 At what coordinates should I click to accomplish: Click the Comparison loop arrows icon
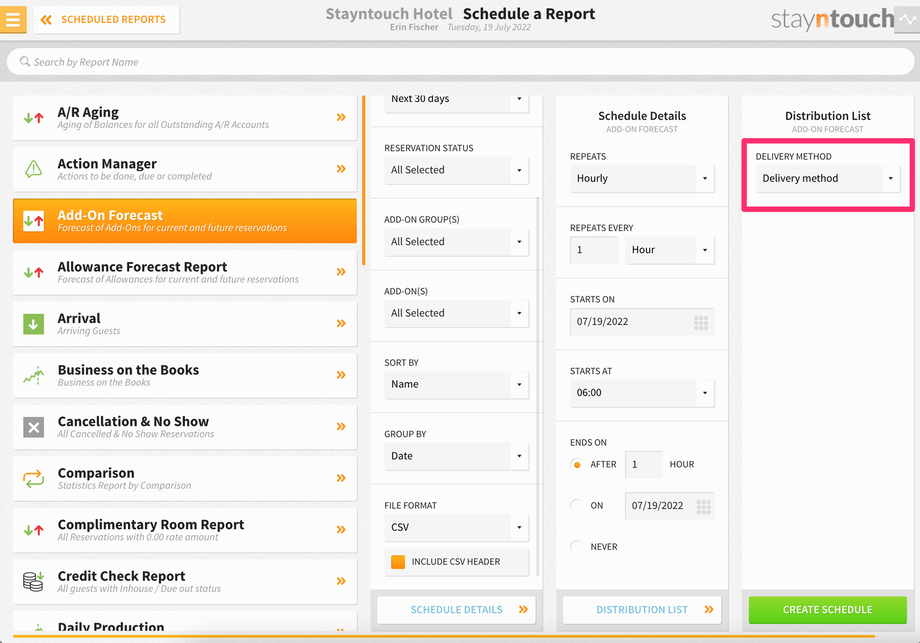click(x=33, y=478)
